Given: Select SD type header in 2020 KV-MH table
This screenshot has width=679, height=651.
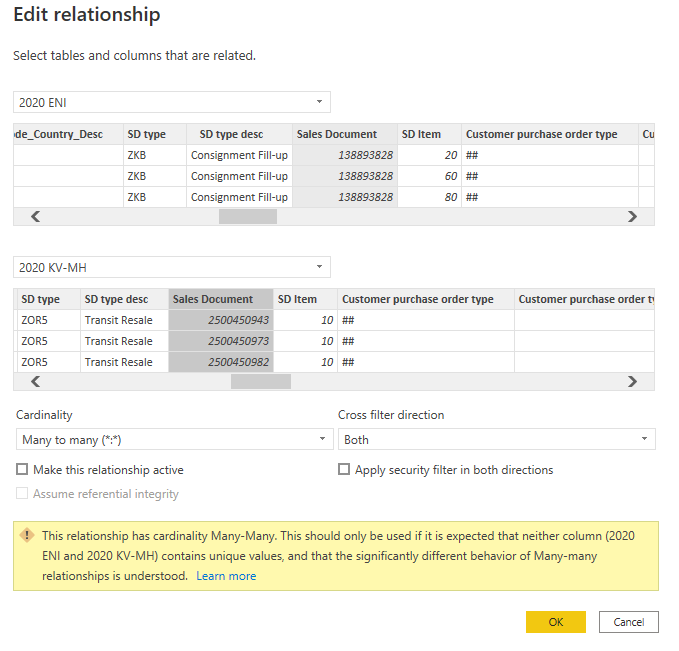Looking at the screenshot, I should click(x=48, y=299).
